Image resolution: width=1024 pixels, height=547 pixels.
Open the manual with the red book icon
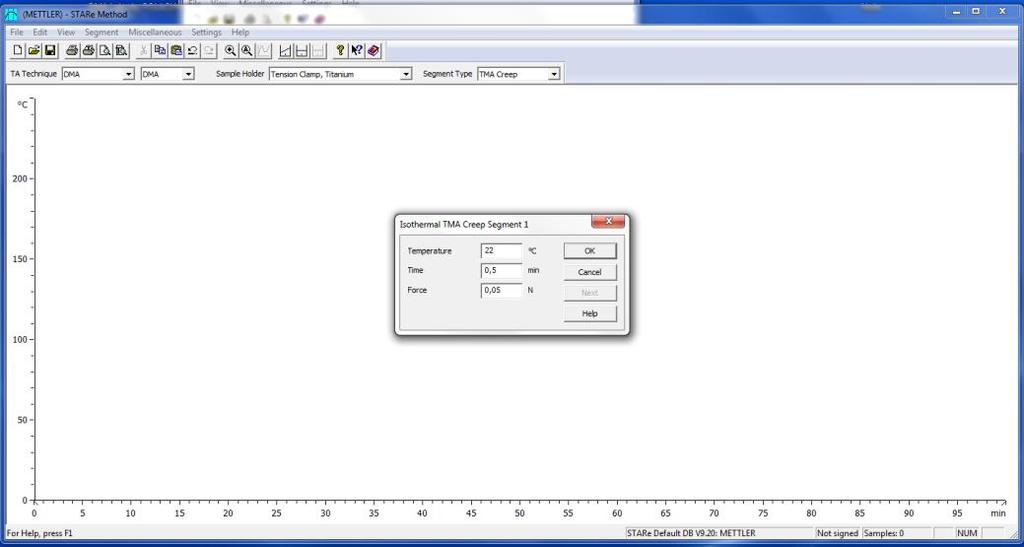point(373,50)
